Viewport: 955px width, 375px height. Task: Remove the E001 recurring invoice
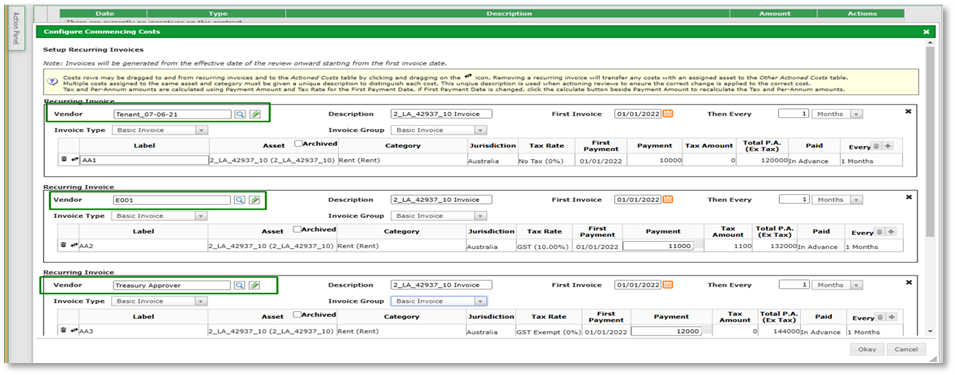pos(909,197)
